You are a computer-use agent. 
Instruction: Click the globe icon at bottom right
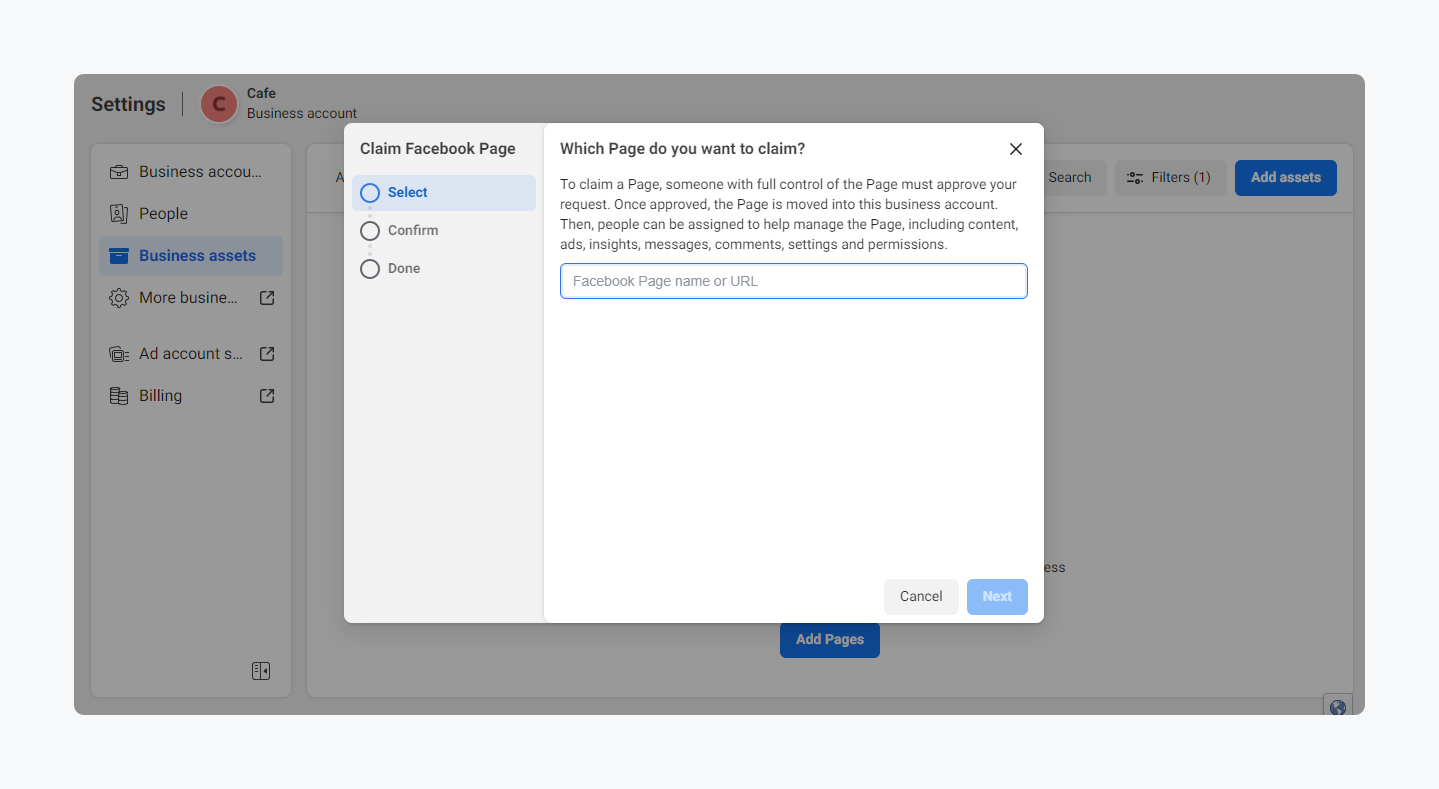coord(1337,707)
